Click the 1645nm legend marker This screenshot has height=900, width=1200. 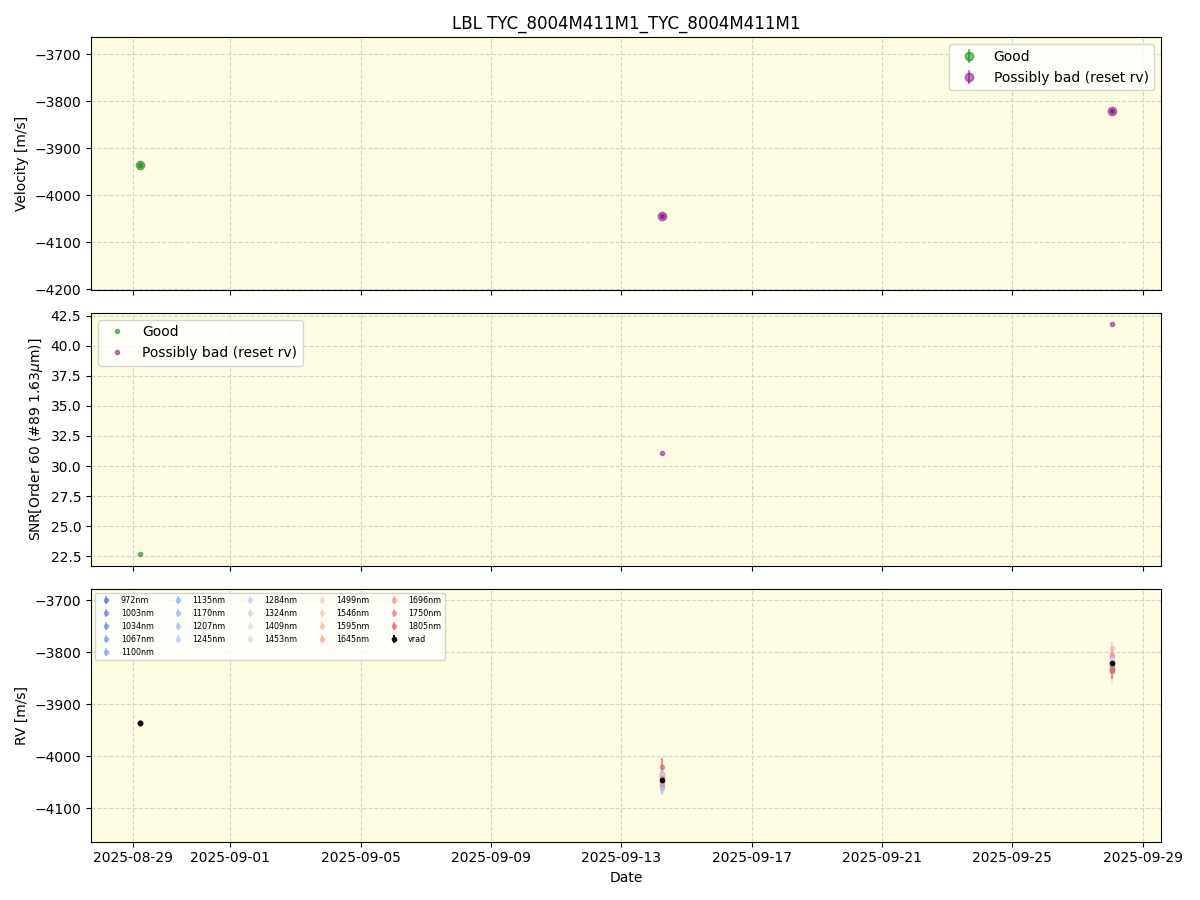click(x=322, y=639)
